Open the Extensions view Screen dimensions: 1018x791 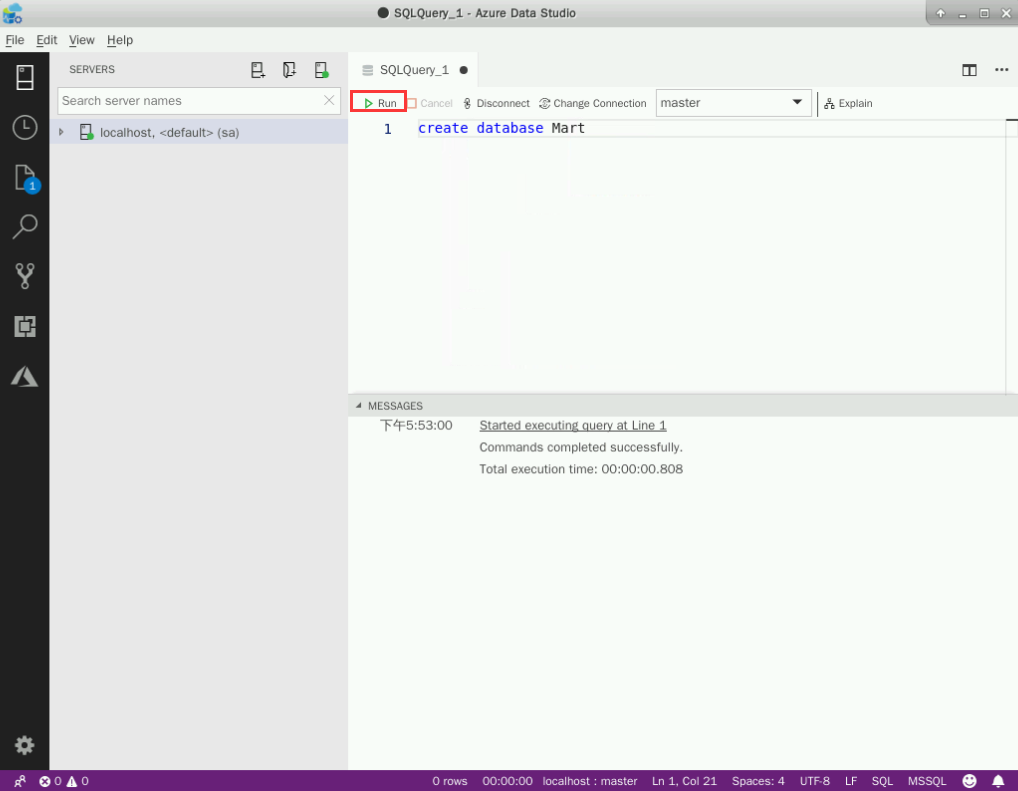tap(24, 326)
